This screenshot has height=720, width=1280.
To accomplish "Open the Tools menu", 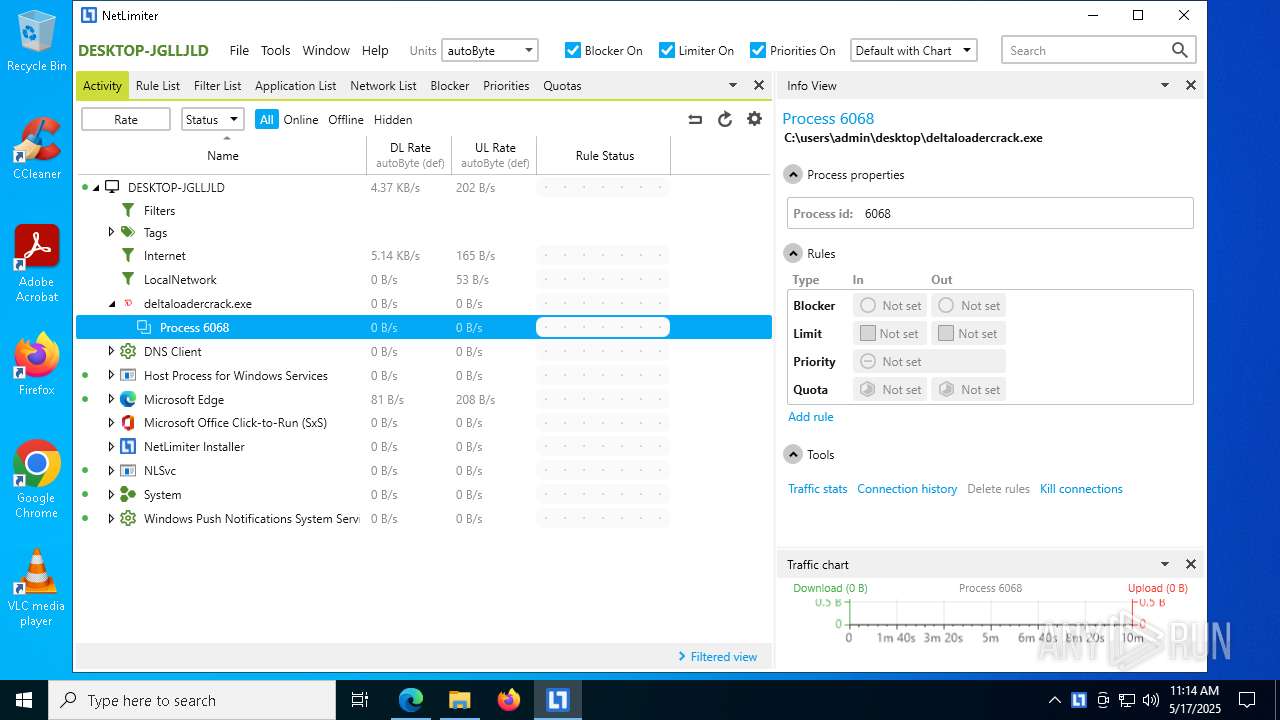I will [276, 50].
